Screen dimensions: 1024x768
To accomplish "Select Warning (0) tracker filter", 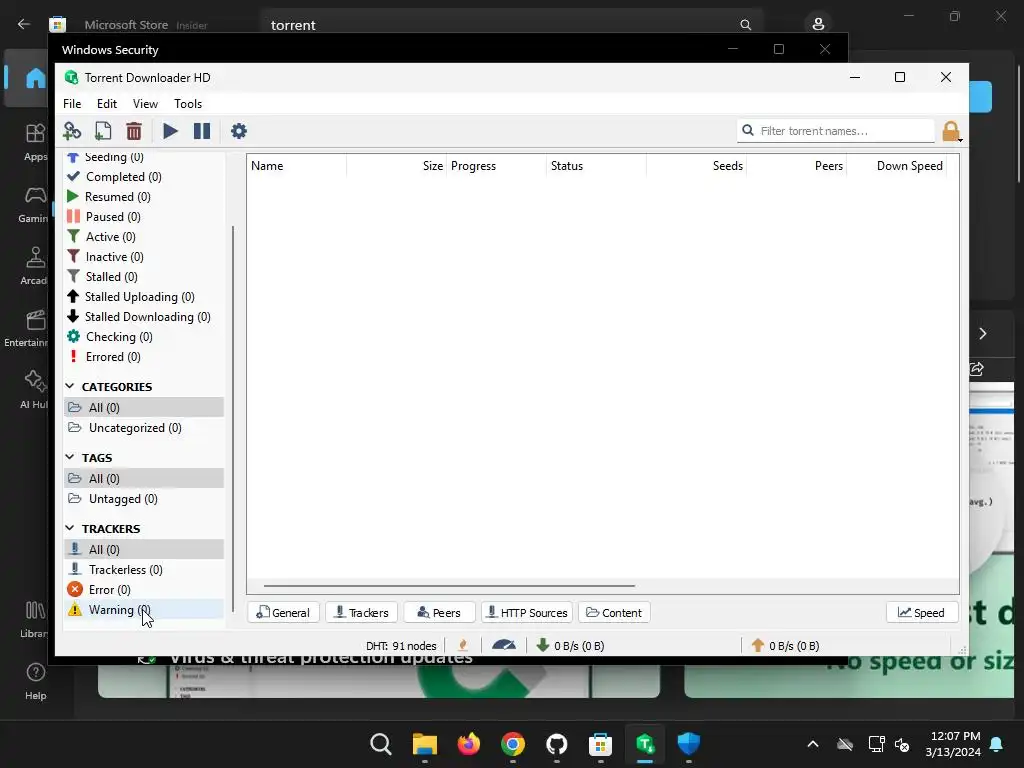I will point(144,610).
